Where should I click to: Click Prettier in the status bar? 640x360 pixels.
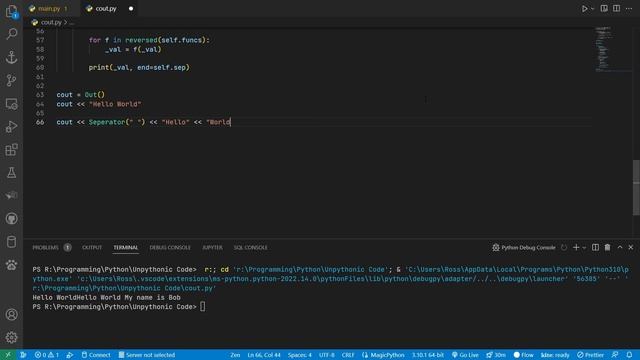[x=590, y=355]
